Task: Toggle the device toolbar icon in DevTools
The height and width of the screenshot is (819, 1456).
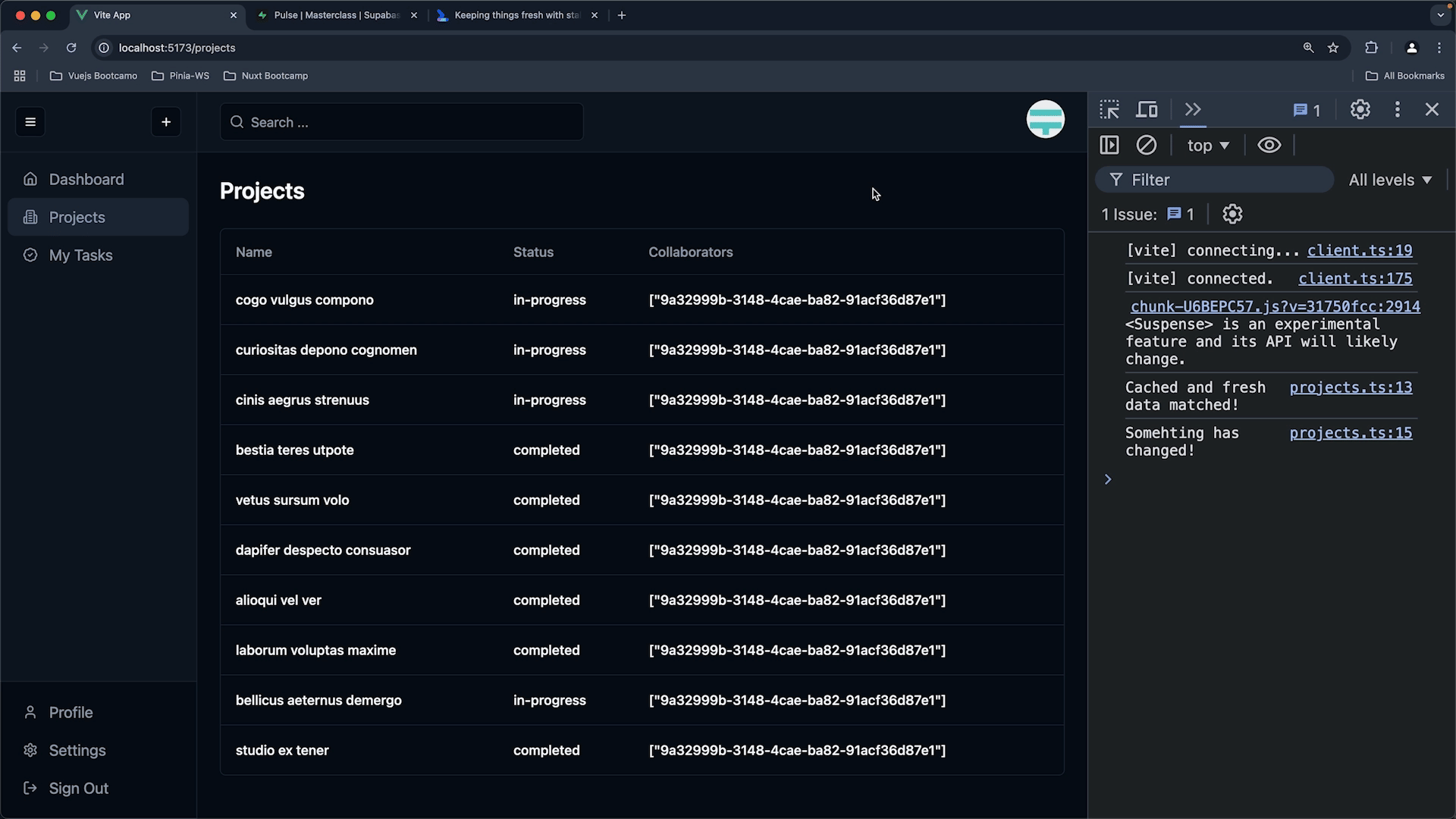Action: tap(1147, 110)
